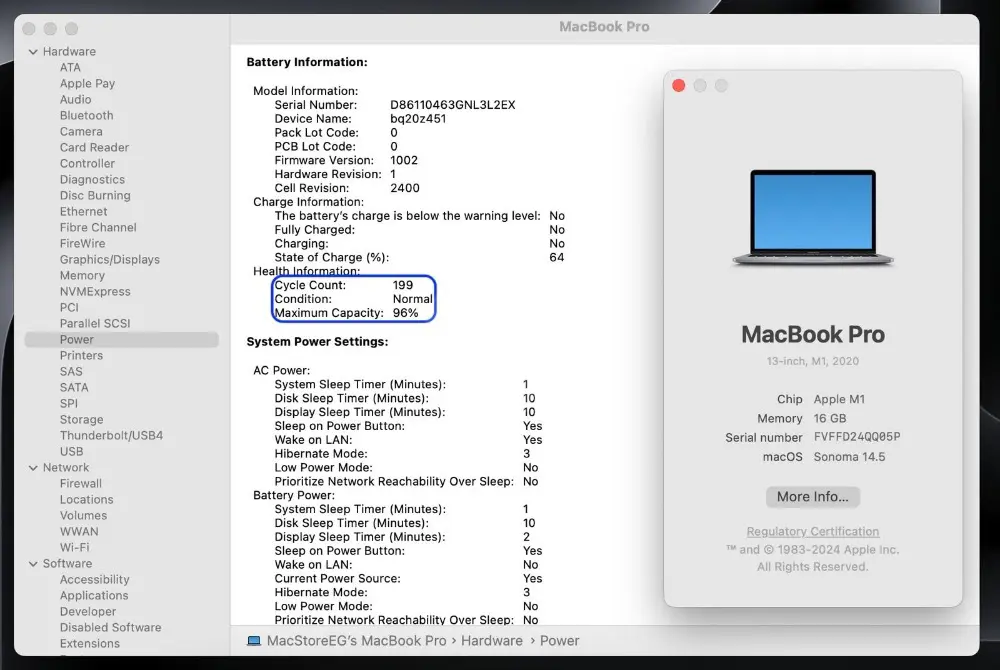Click device name bq20z451

coord(418,119)
